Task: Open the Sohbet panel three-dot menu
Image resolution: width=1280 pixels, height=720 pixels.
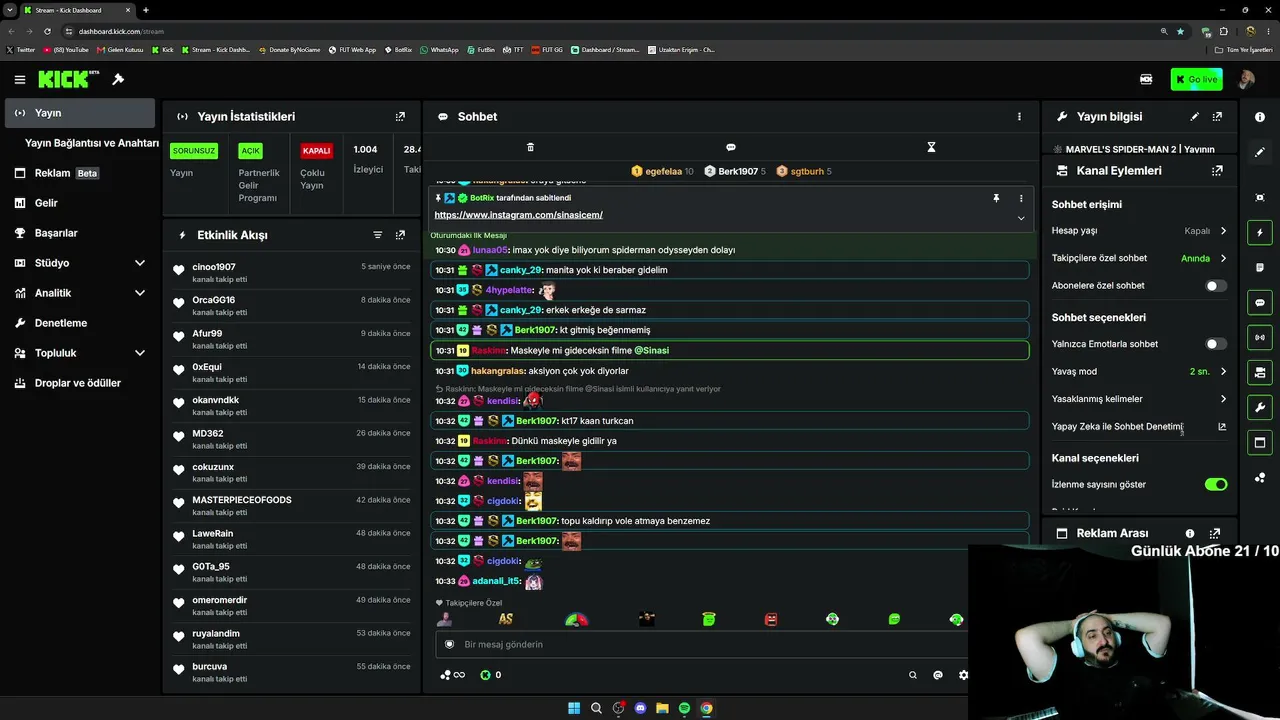Action: tap(1019, 117)
